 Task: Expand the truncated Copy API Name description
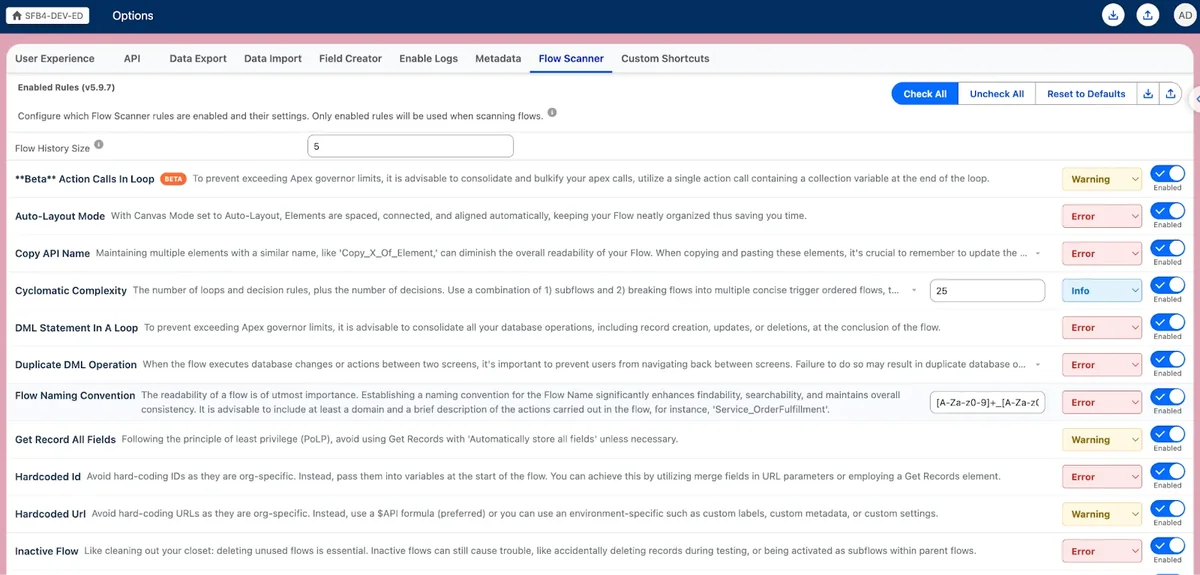pyautogui.click(x=1037, y=253)
